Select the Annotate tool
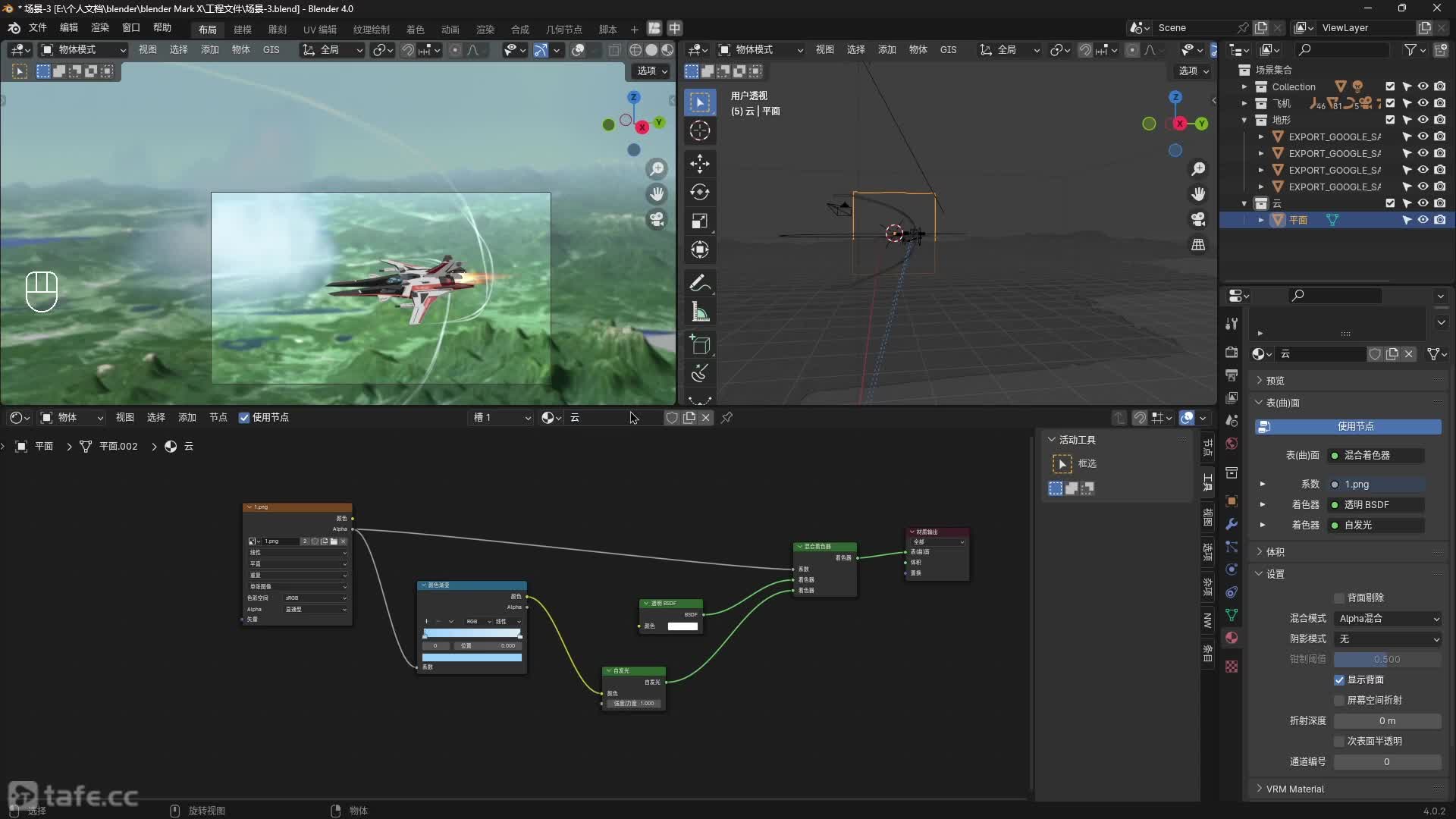 tap(700, 283)
